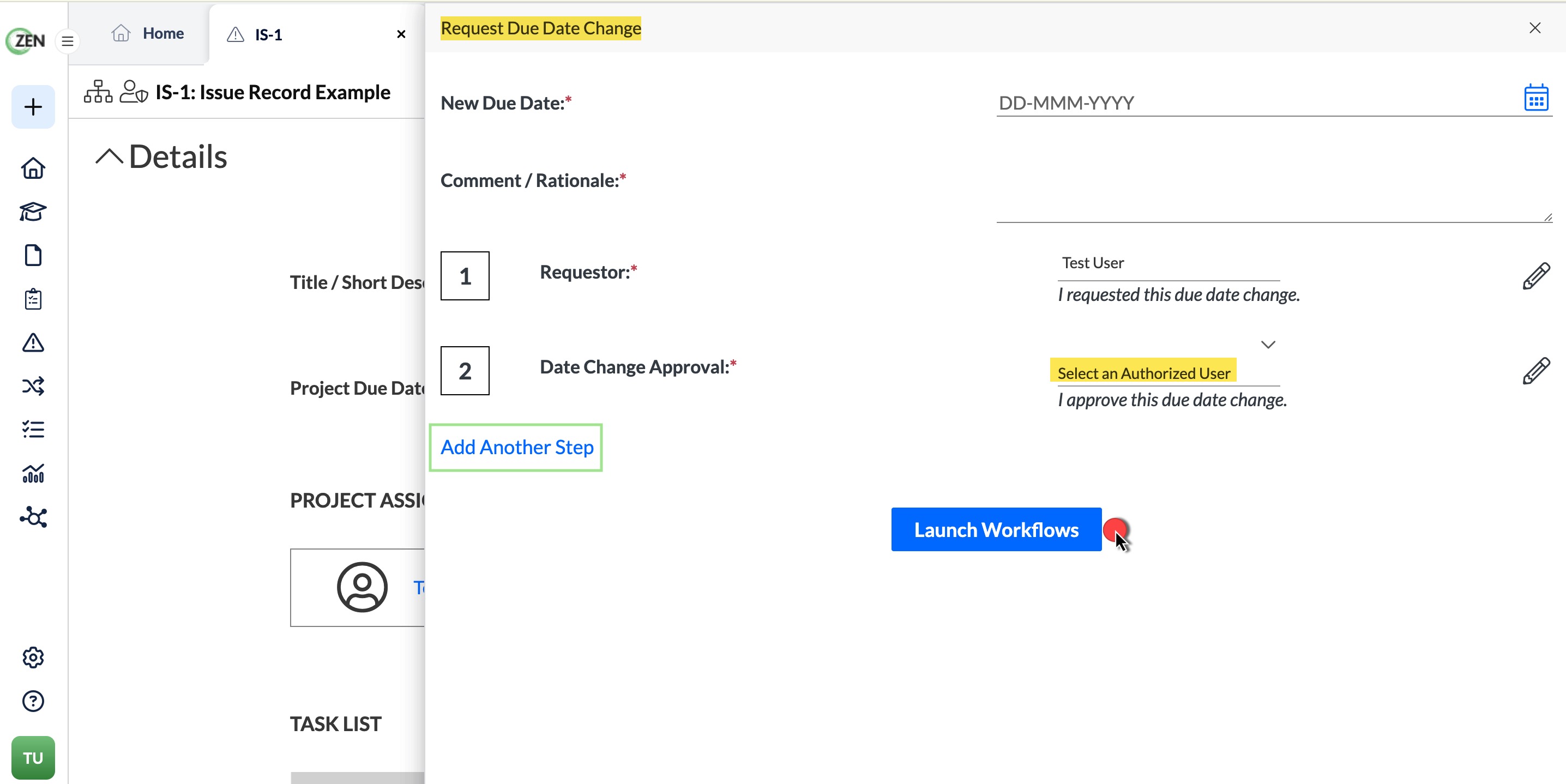This screenshot has width=1566, height=784.
Task: Open the shuffle arrows change icon
Action: point(33,386)
